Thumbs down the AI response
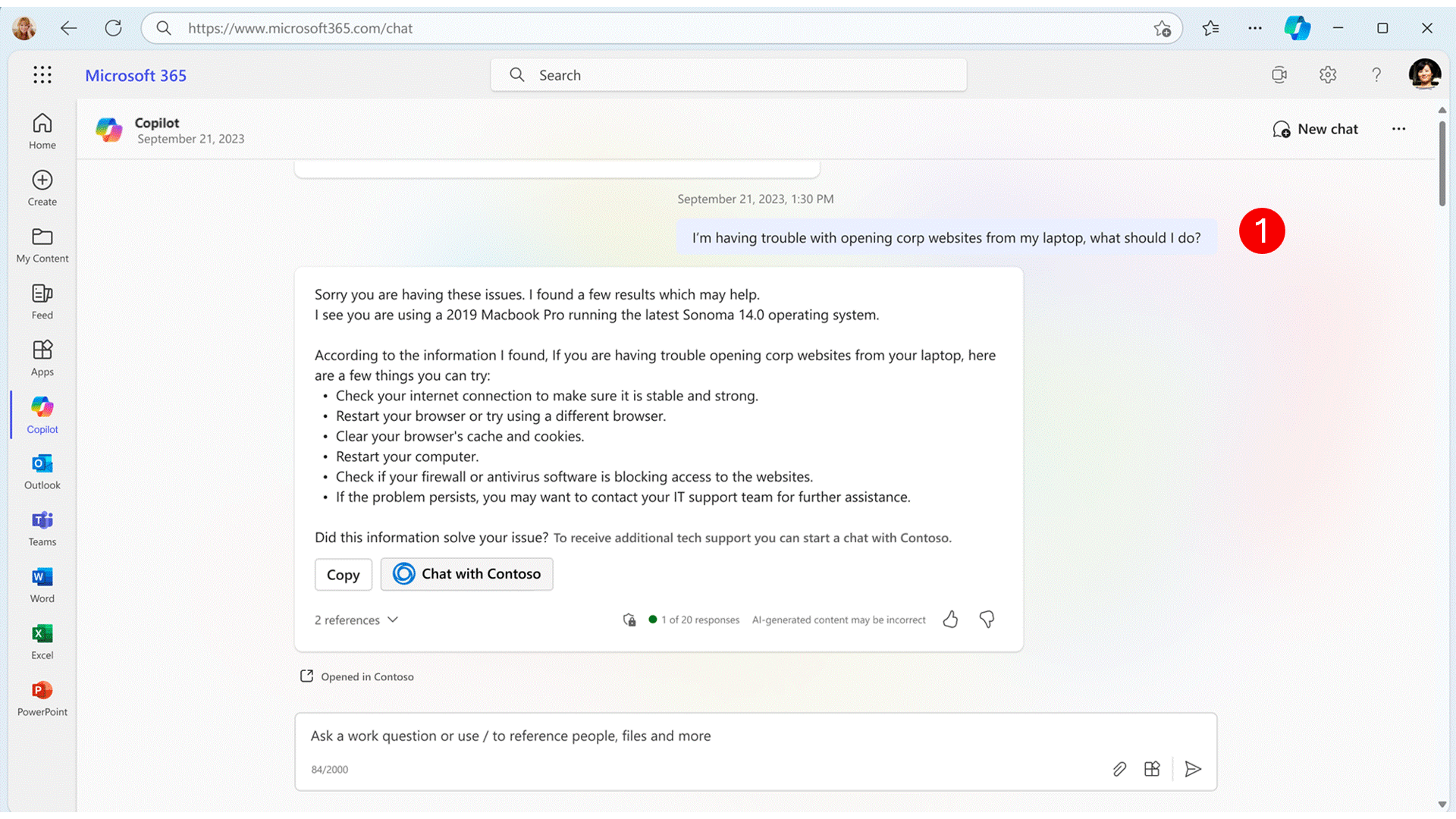The height and width of the screenshot is (819, 1456). 987,619
